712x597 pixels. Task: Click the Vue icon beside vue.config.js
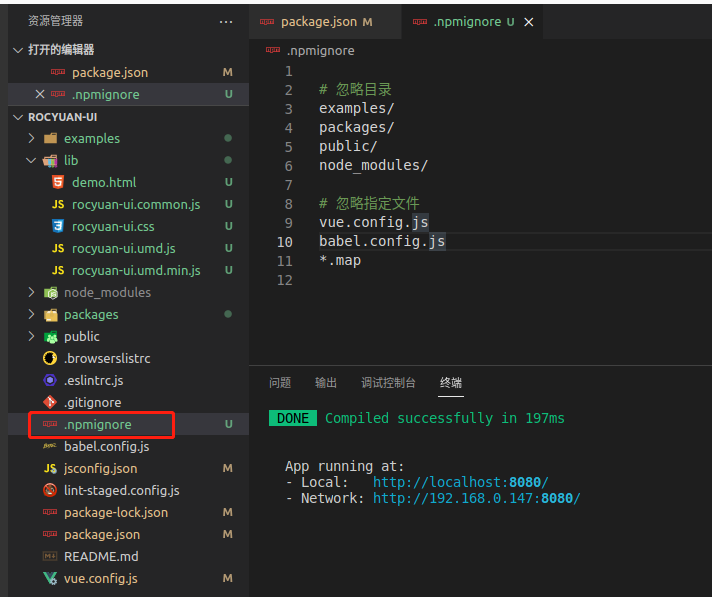[x=50, y=578]
